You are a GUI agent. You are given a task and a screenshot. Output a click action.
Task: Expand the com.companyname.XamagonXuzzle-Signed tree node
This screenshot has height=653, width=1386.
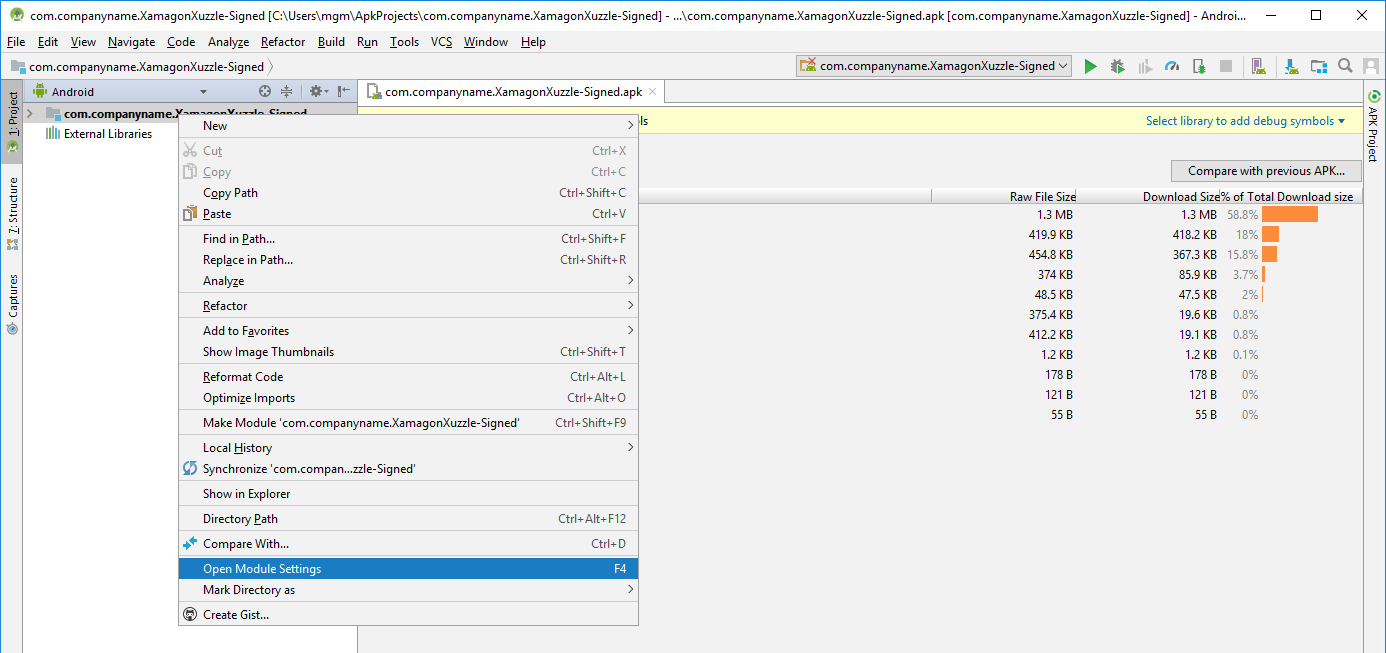tap(30, 113)
